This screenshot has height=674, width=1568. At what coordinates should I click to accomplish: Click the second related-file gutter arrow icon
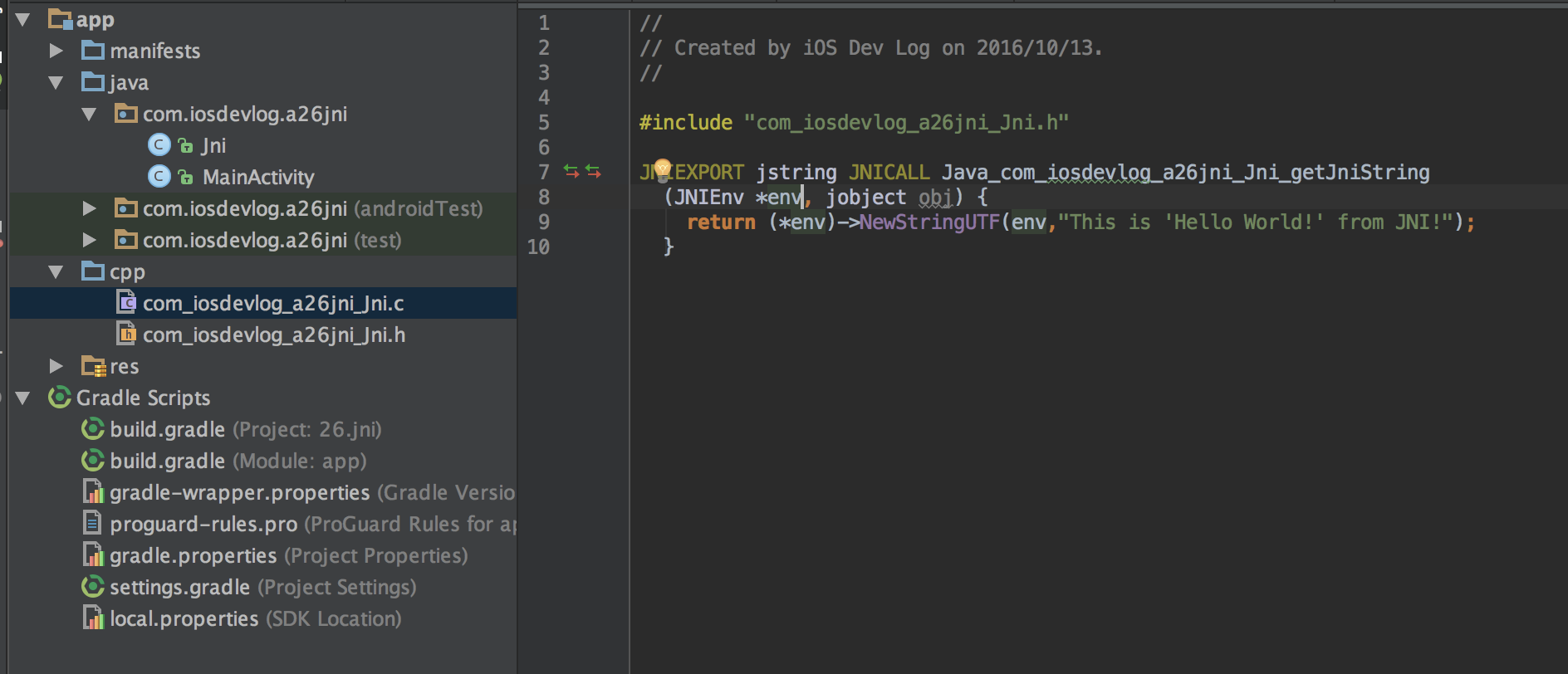[593, 171]
